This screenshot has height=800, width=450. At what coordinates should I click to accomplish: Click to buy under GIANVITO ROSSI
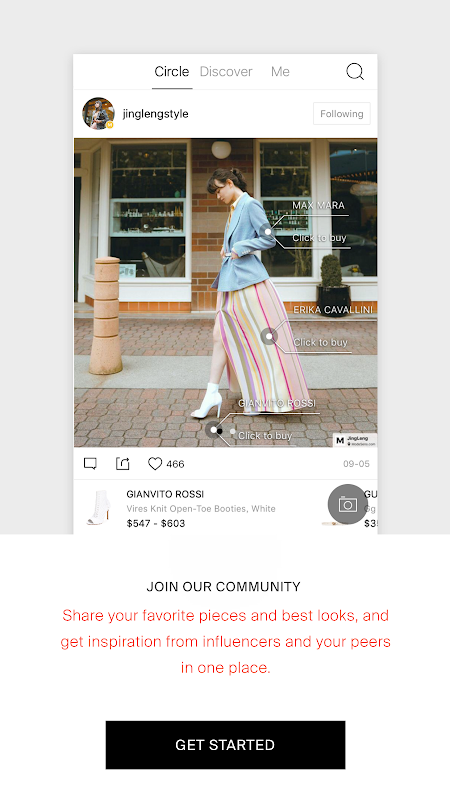[265, 436]
